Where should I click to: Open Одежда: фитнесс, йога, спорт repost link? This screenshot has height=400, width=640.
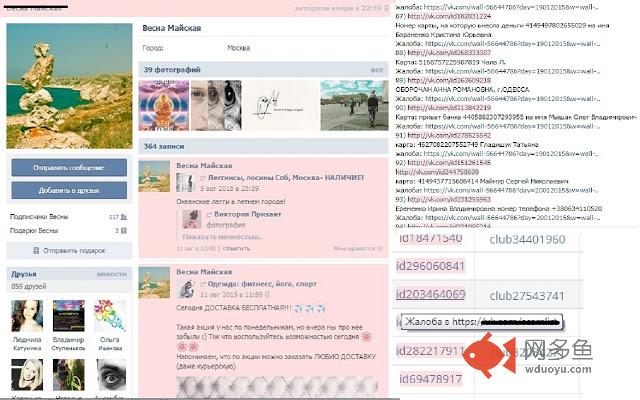[x=262, y=284]
